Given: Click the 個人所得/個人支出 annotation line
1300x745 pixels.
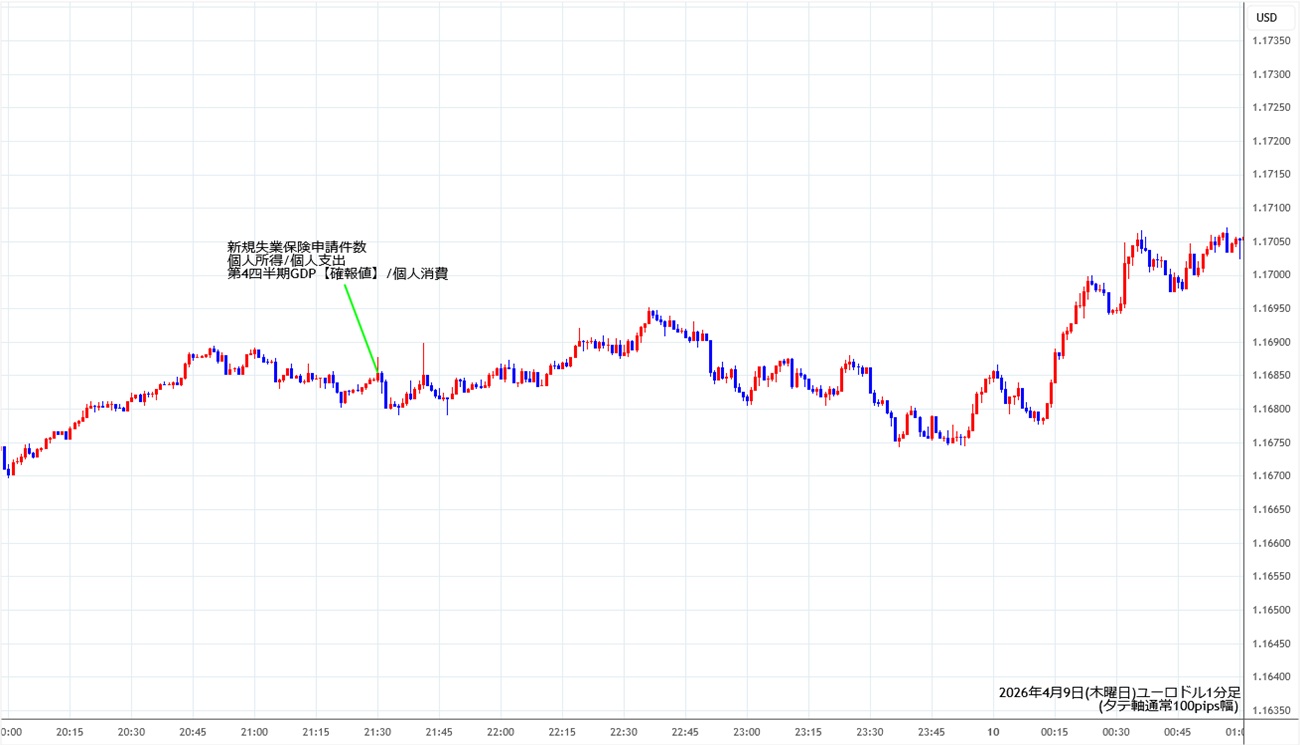Looking at the screenshot, I should point(286,260).
